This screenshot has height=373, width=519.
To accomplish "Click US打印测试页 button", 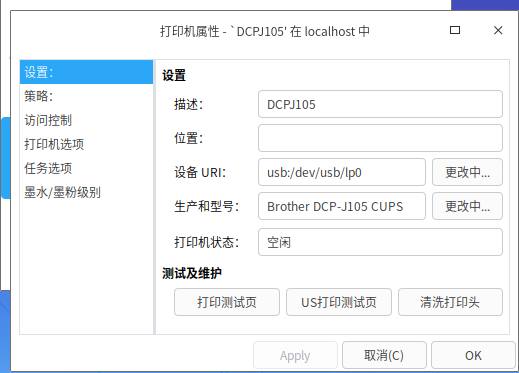I will (x=339, y=302).
